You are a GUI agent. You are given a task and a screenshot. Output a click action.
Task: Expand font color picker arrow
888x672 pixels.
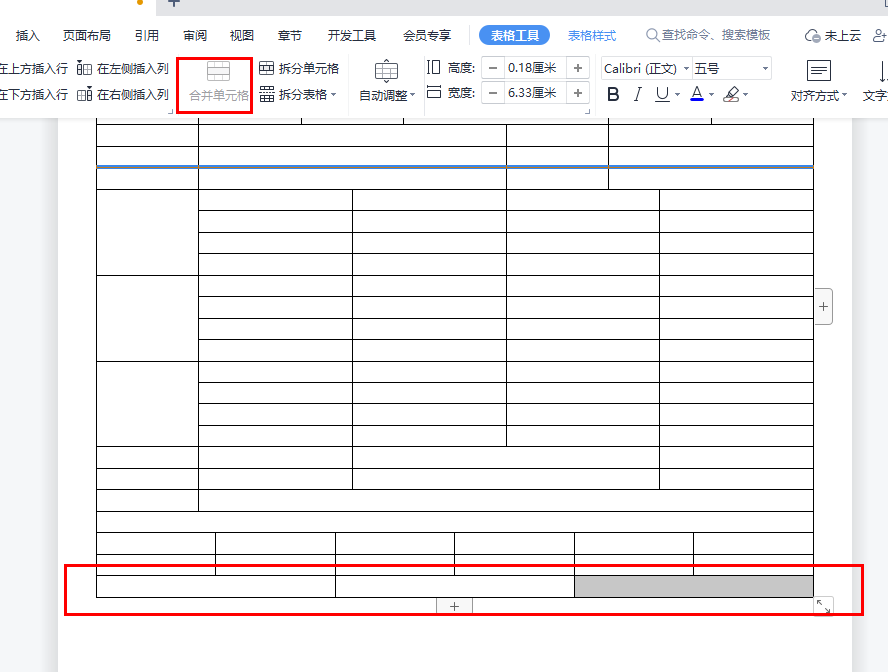711,95
